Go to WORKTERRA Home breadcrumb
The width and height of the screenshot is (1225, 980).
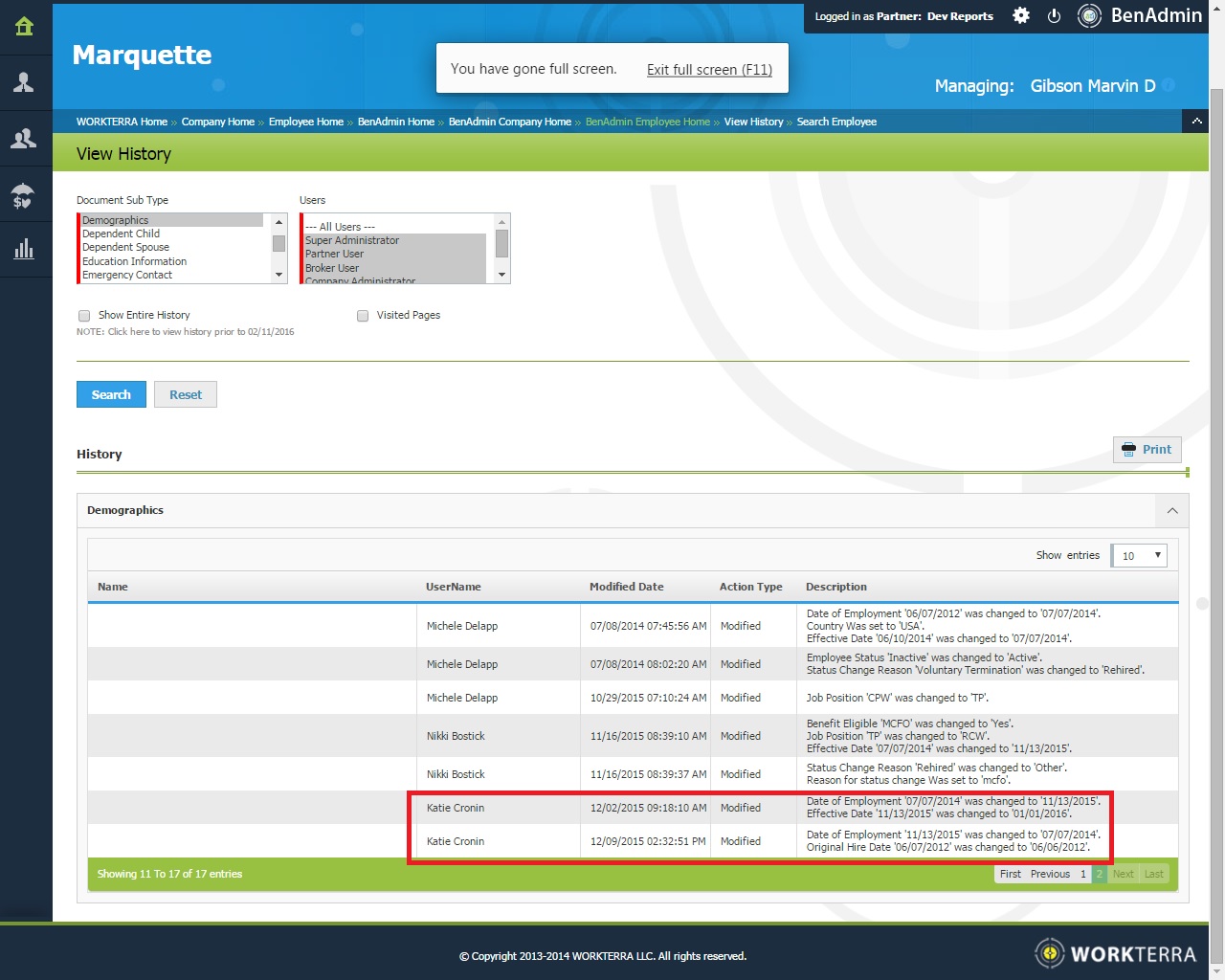(122, 122)
